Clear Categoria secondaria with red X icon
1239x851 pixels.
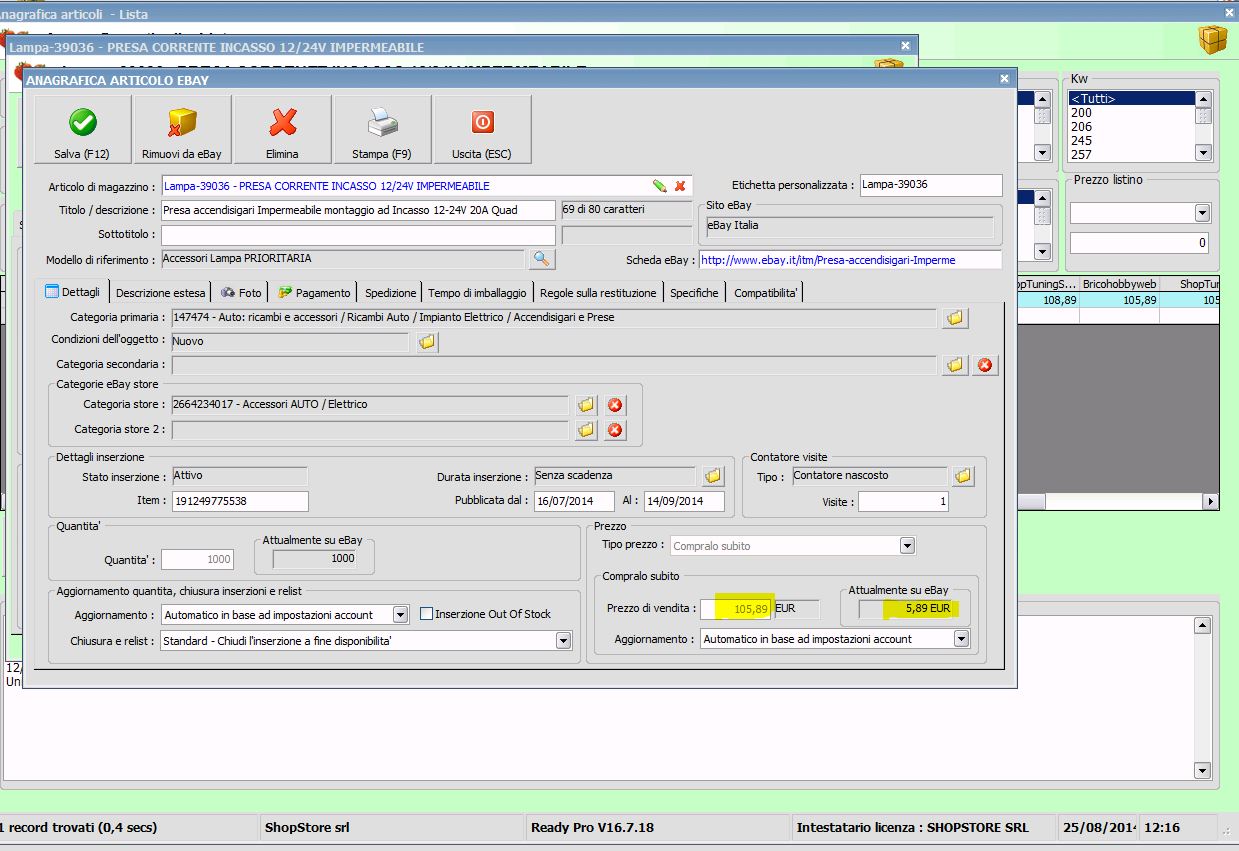coord(985,366)
